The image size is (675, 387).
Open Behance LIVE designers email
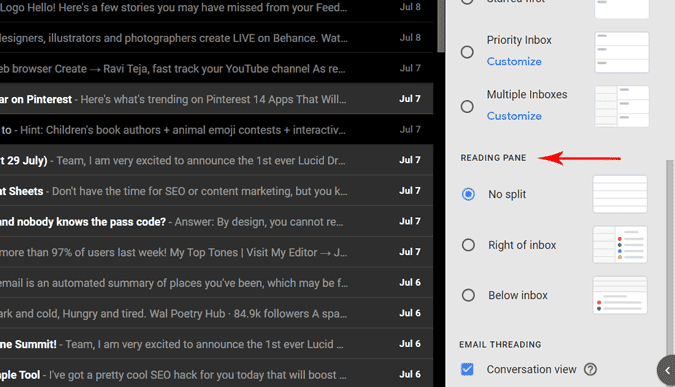coord(217,38)
